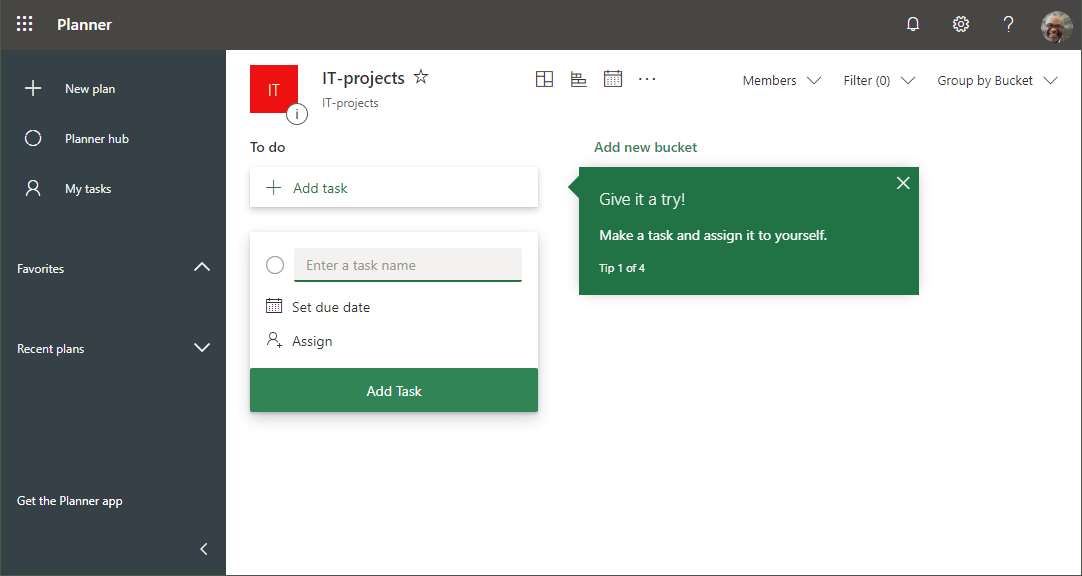Go to Planner hub
Viewport: 1082px width, 576px height.
[96, 139]
